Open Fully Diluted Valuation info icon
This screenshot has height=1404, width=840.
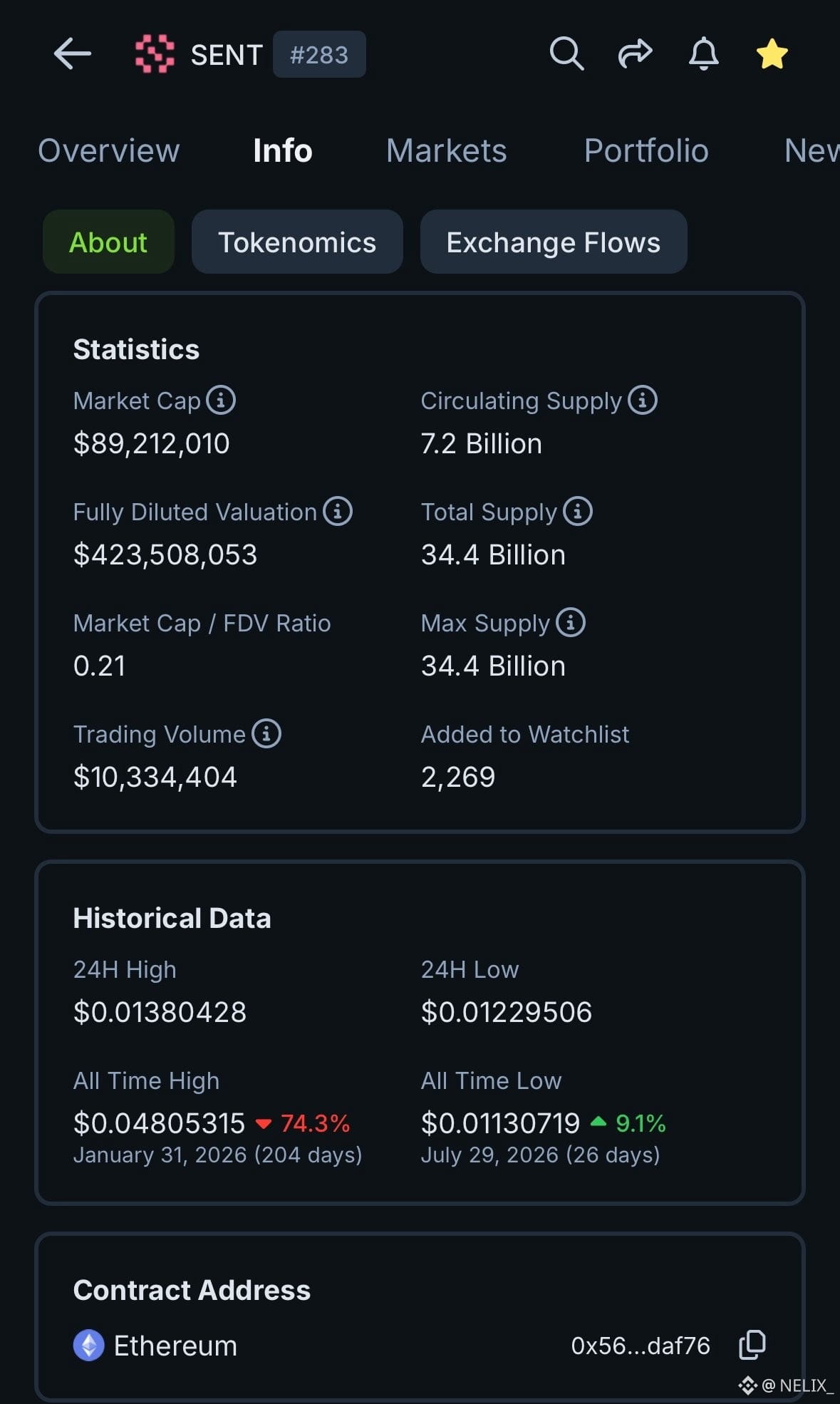pyautogui.click(x=338, y=511)
